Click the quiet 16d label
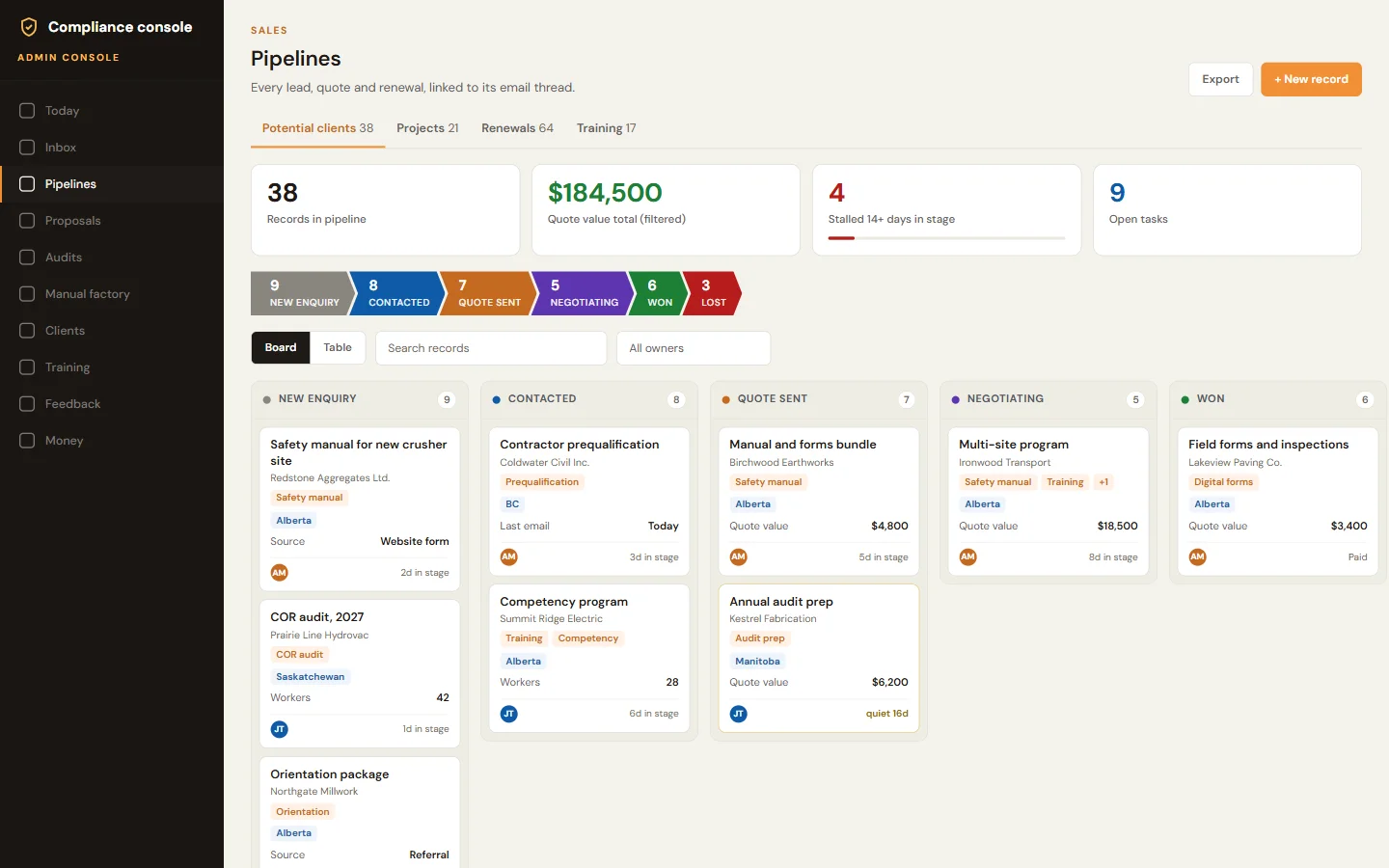The width and height of the screenshot is (1389, 868). 886,714
